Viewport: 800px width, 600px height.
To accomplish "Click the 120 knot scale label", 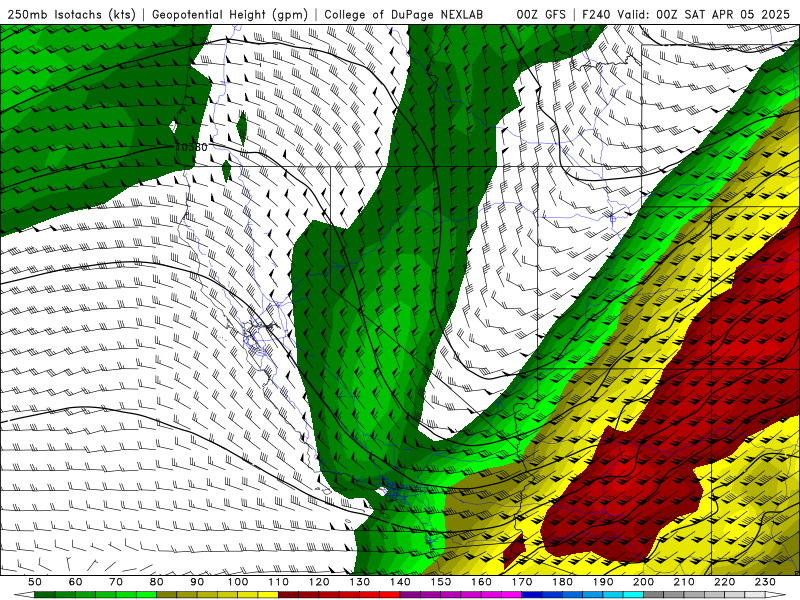I will pos(319,582).
